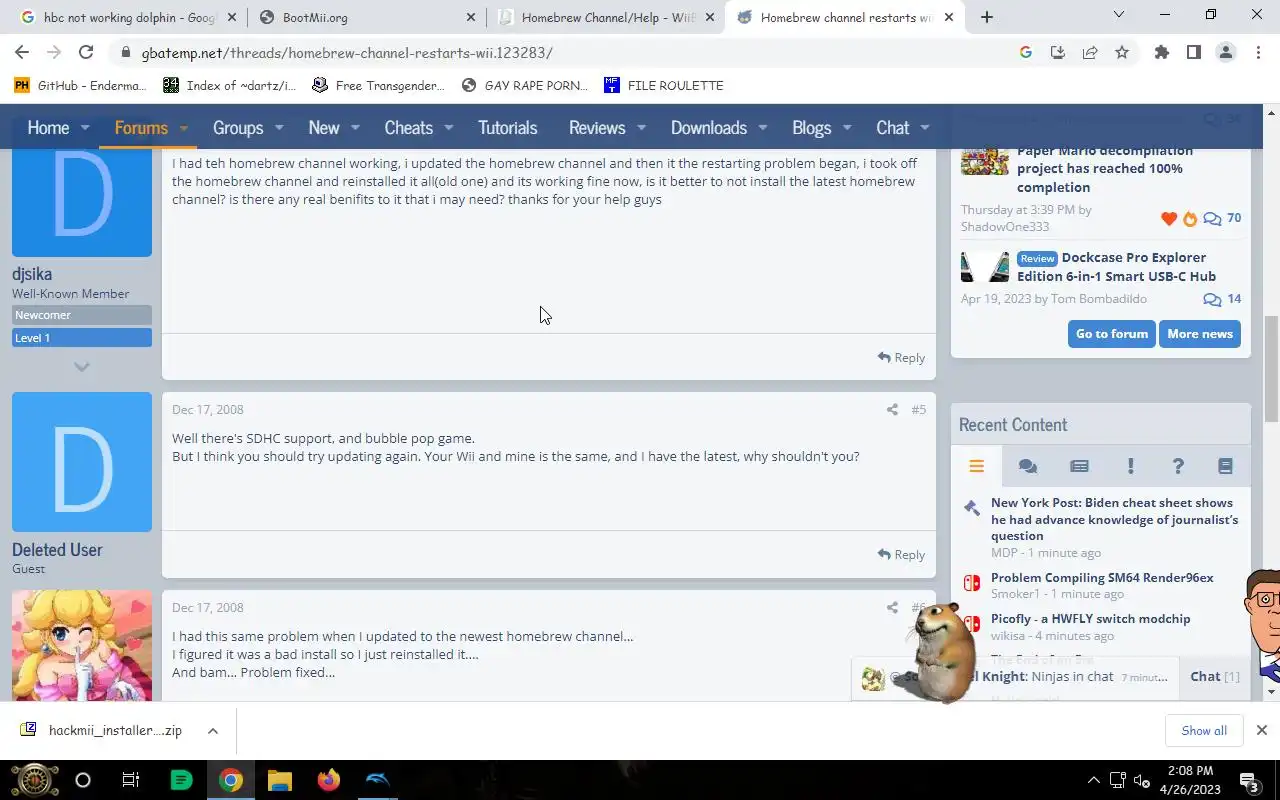Open the Chrome side panel icon
The width and height of the screenshot is (1280, 800).
click(1193, 52)
